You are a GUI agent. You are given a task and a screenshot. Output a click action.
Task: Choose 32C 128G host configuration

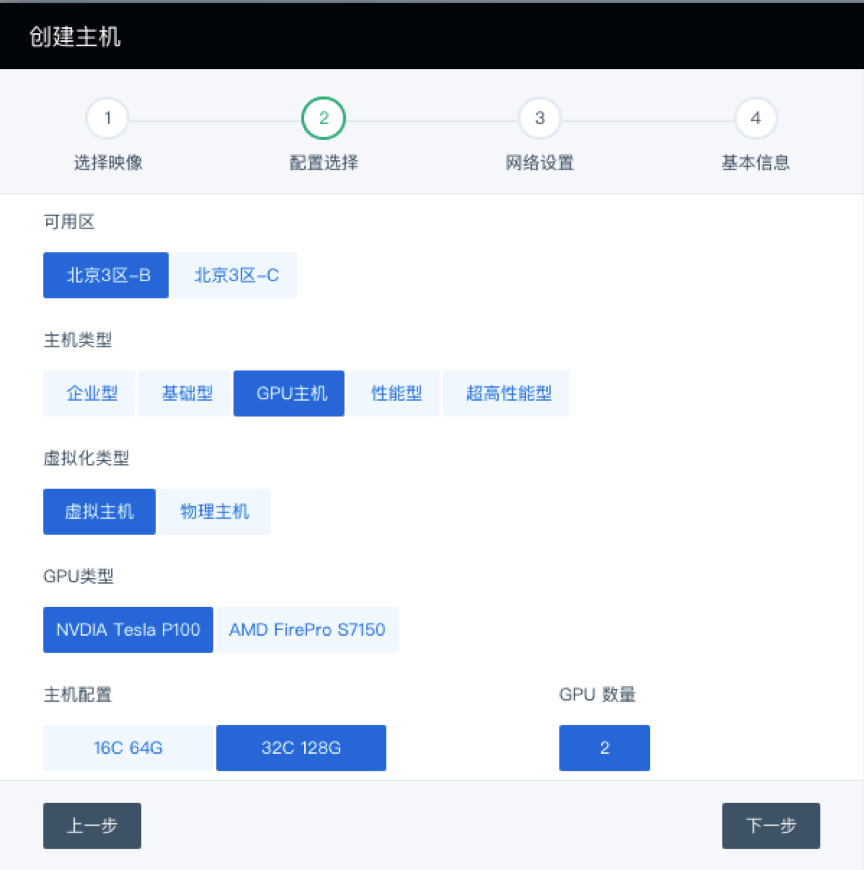[x=301, y=748]
